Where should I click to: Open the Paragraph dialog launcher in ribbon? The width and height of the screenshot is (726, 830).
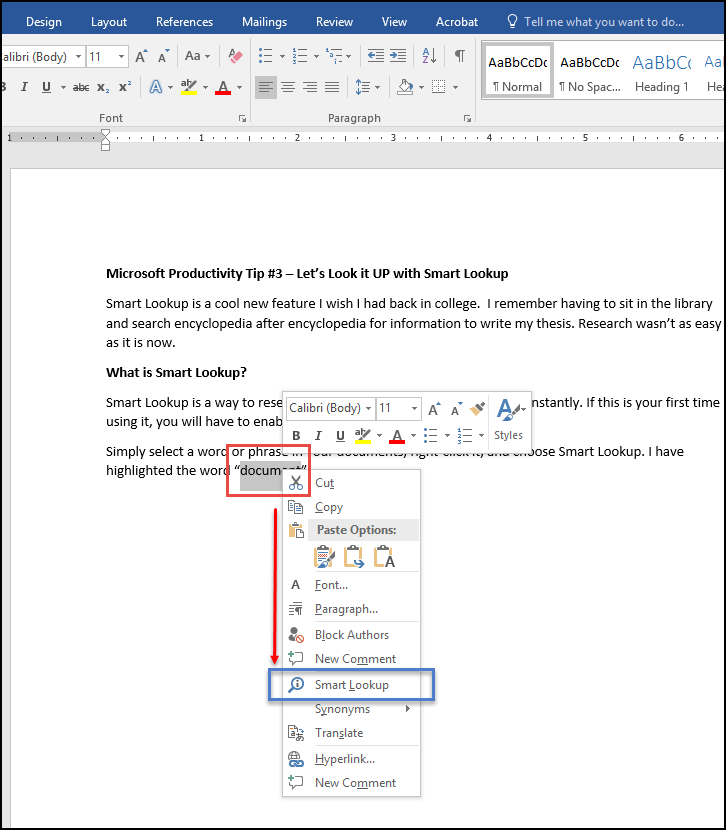point(467,119)
